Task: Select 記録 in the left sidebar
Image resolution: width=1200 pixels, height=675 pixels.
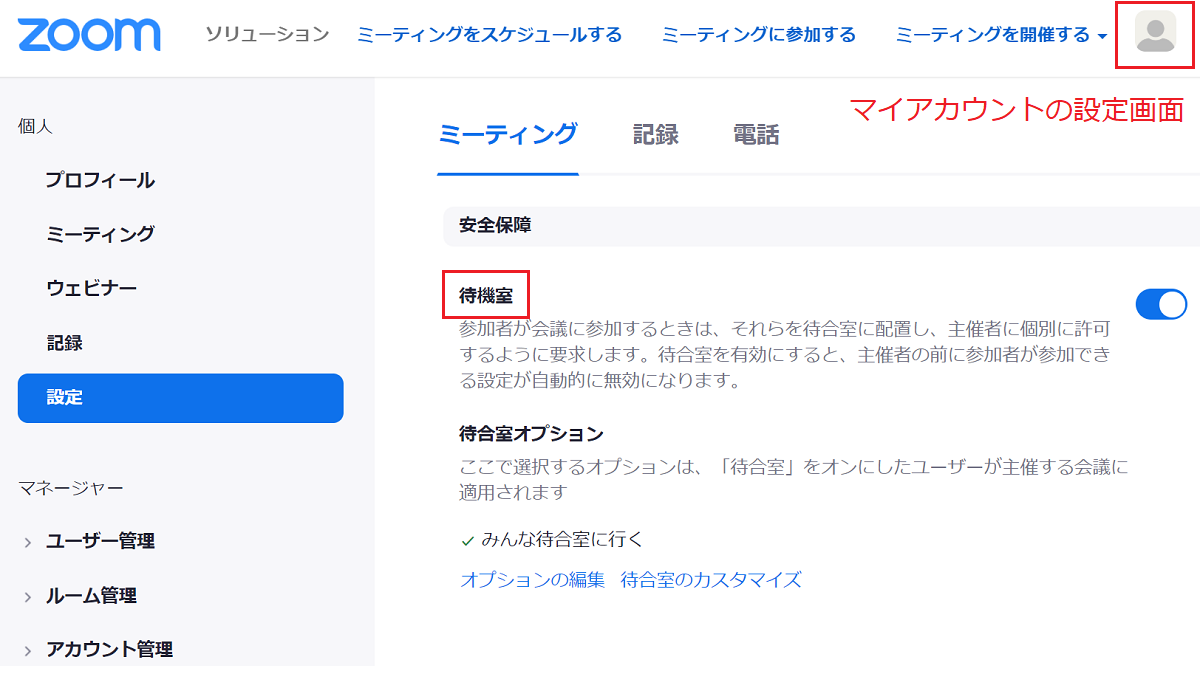Action: click(65, 343)
